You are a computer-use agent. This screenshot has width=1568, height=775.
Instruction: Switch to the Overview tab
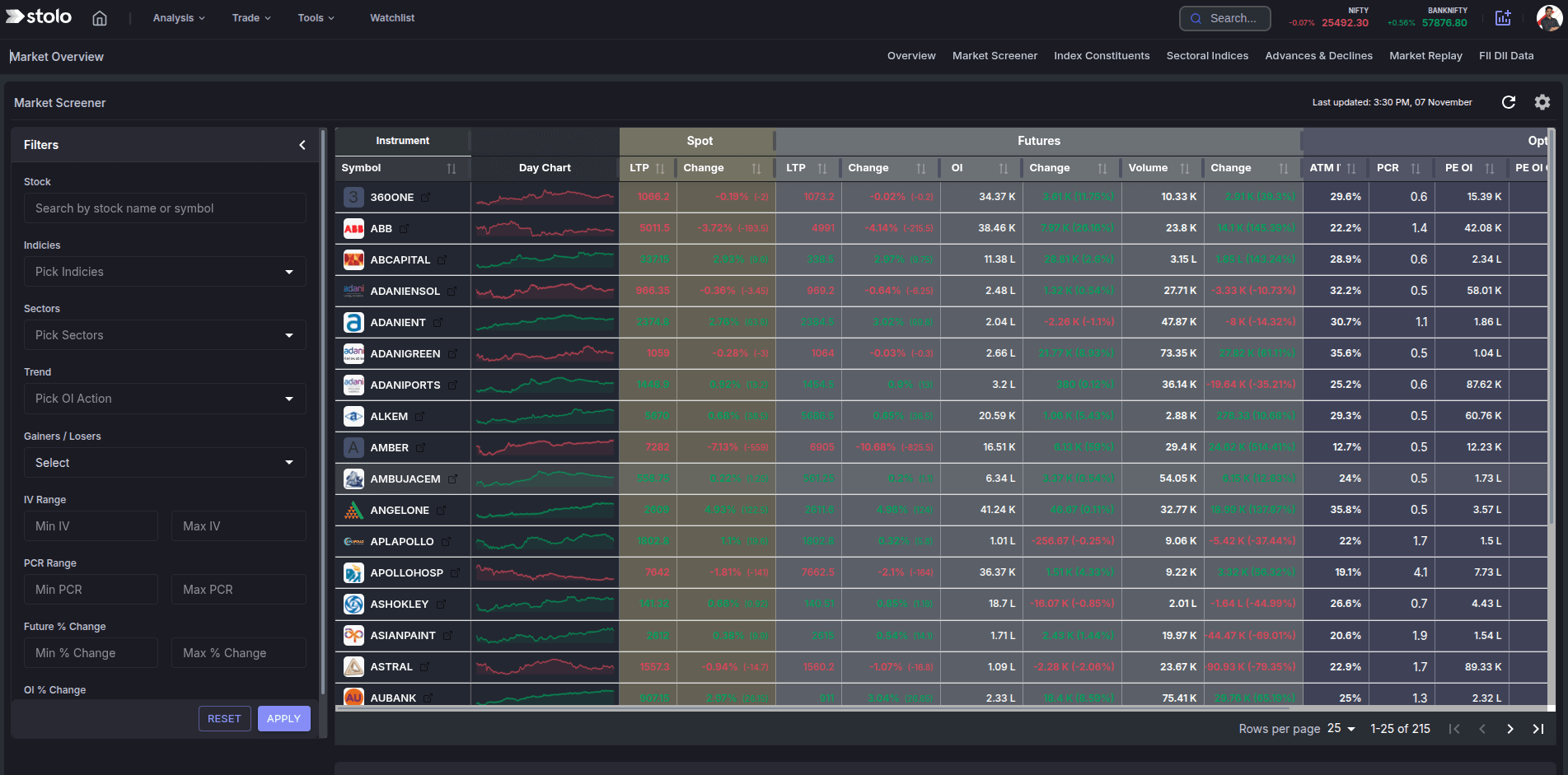point(910,55)
